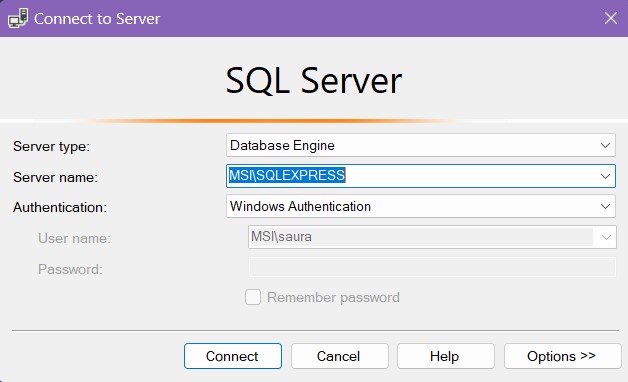This screenshot has width=628, height=382.
Task: Open Help for this dialog
Action: click(x=446, y=356)
